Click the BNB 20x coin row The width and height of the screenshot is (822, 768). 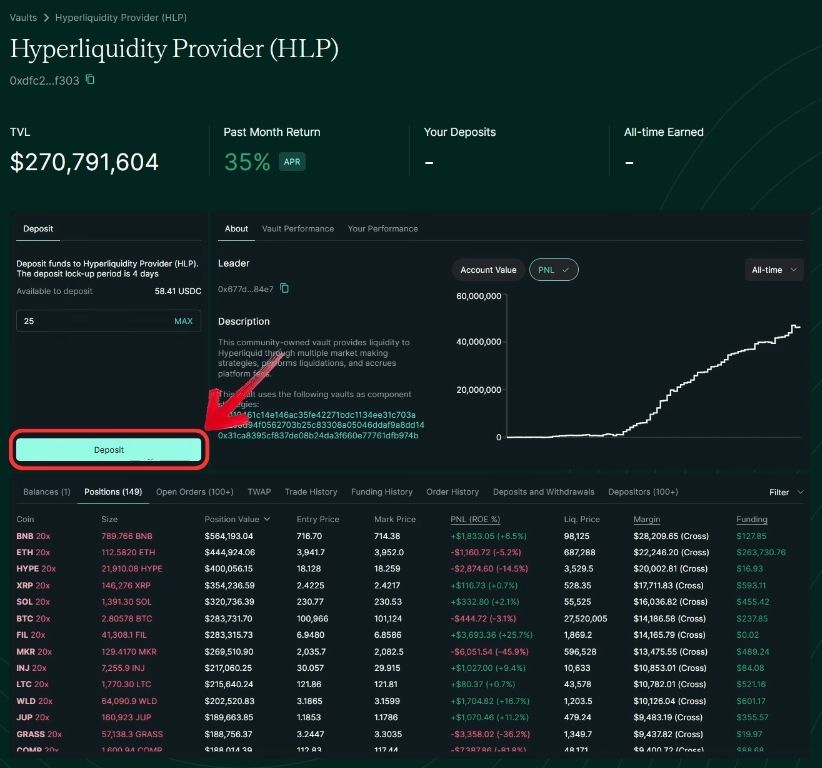pyautogui.click(x=33, y=536)
